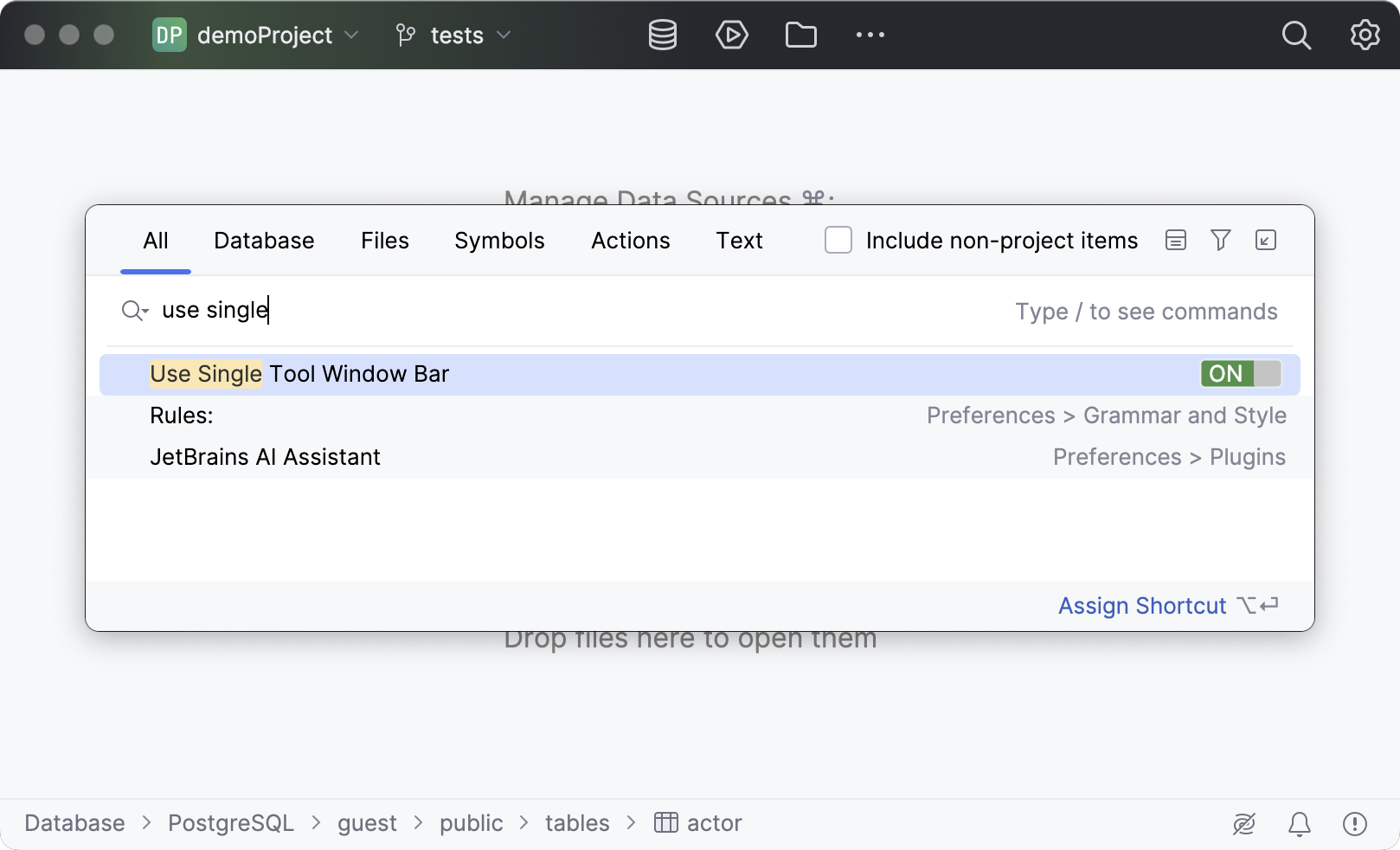Click the notifications bell in status bar
The width and height of the screenshot is (1400, 850).
[x=1299, y=824]
